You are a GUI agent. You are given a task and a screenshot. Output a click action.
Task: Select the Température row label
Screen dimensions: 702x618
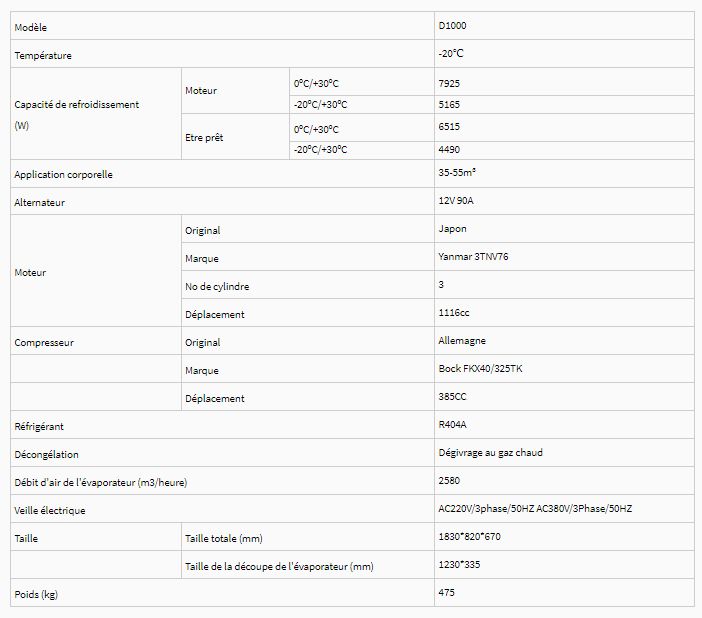pyautogui.click(x=43, y=55)
